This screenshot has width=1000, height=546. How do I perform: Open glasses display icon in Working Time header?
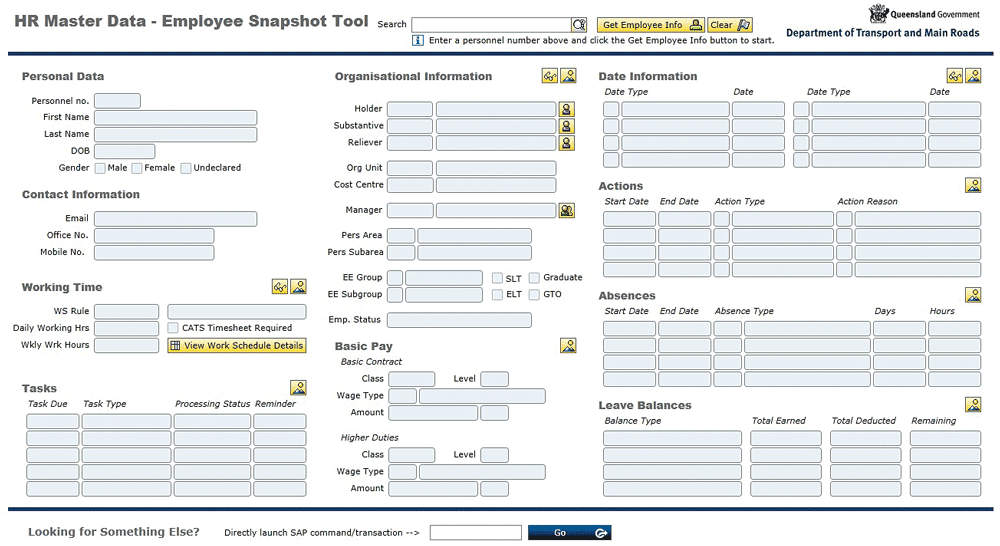[280, 286]
